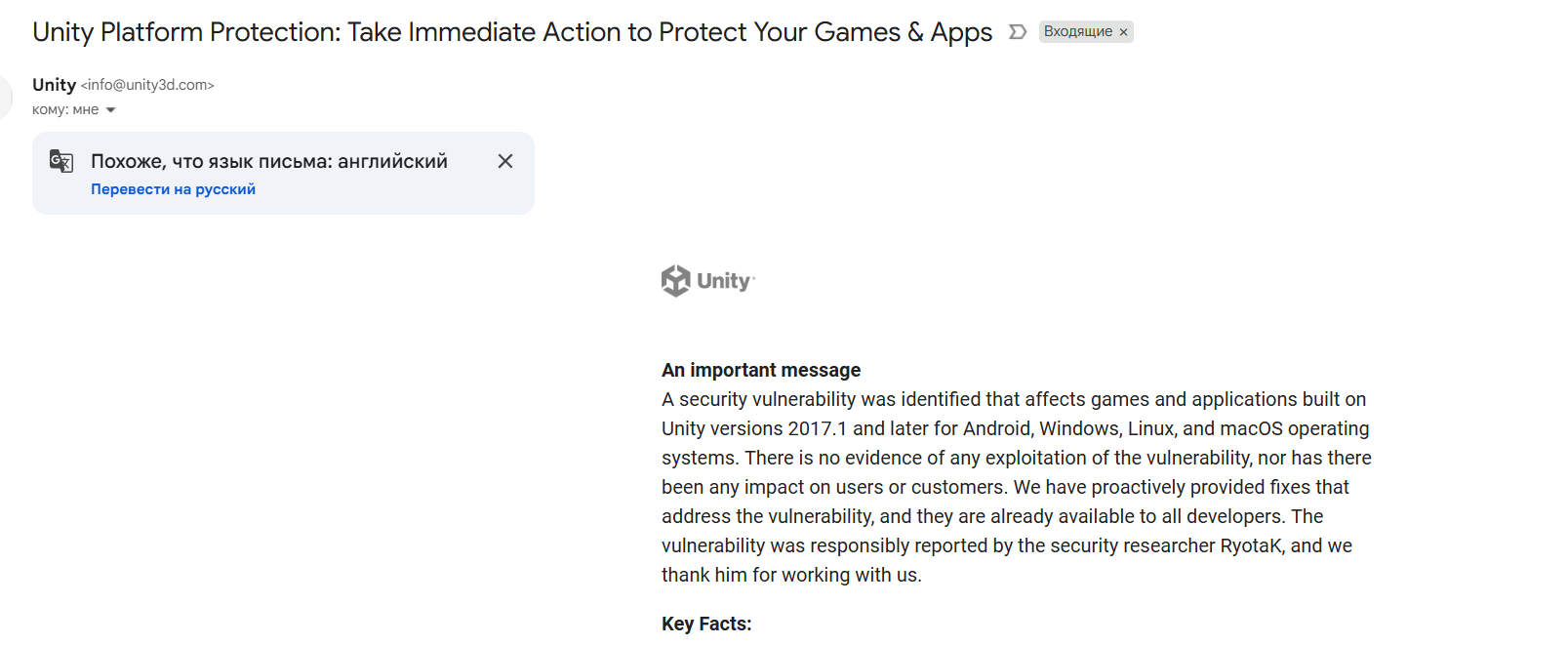Click the info@unity3d.com sender address
Screen dimensions: 1568x645
147,85
